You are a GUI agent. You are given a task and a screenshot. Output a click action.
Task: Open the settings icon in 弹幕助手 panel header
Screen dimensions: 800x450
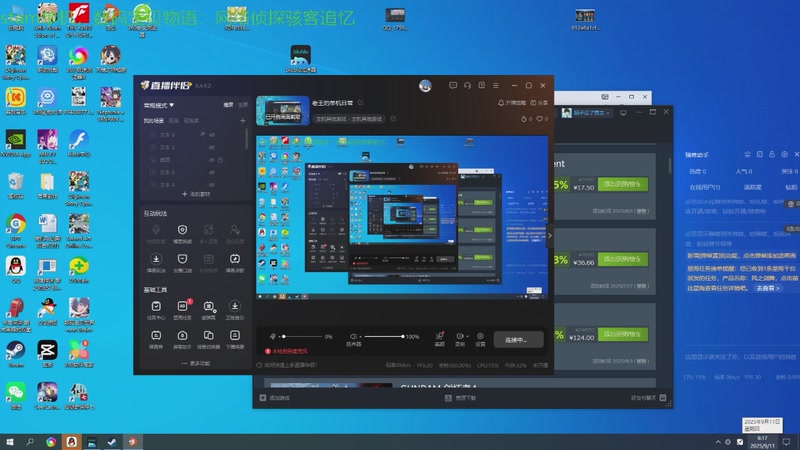click(x=785, y=155)
